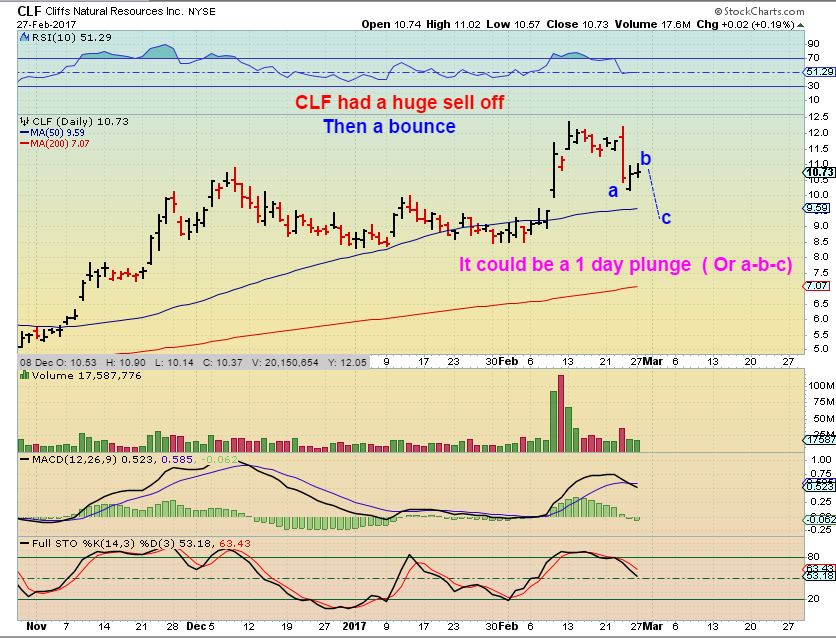This screenshot has width=836, height=638.
Task: Click the Close 10.73 value in the header
Action: 577,25
